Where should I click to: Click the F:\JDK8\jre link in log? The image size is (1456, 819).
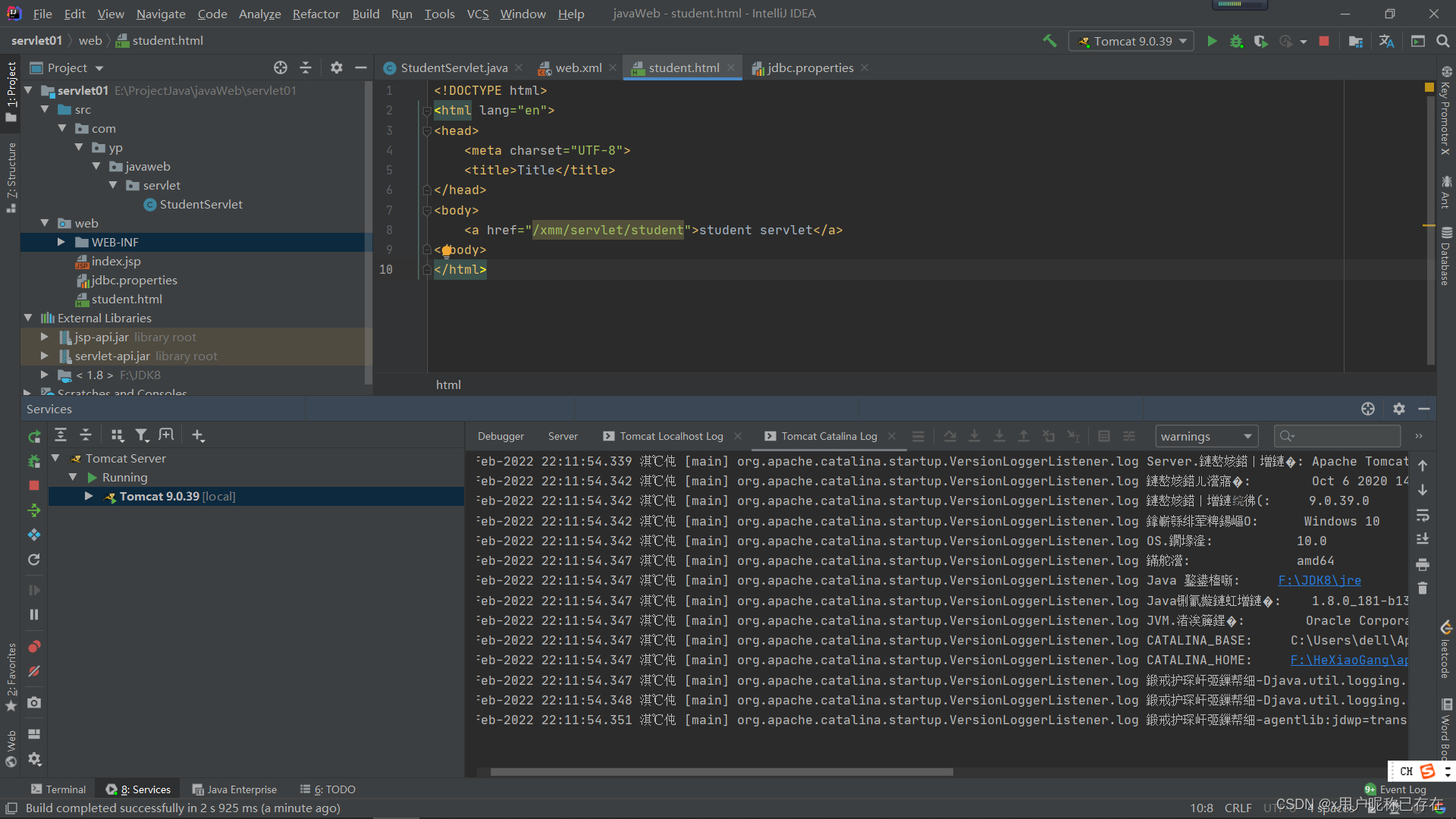[x=1319, y=580]
